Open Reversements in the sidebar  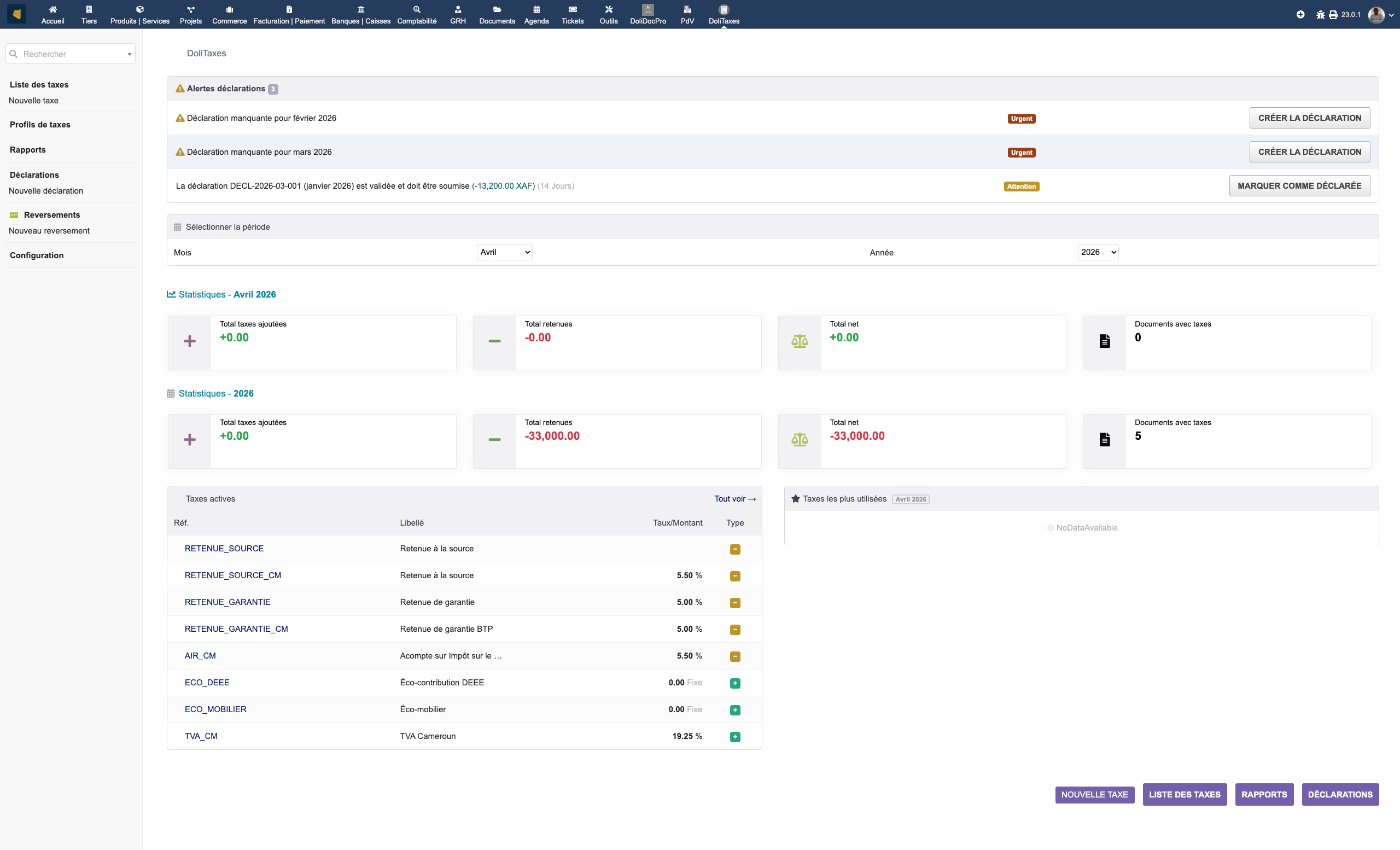point(52,215)
